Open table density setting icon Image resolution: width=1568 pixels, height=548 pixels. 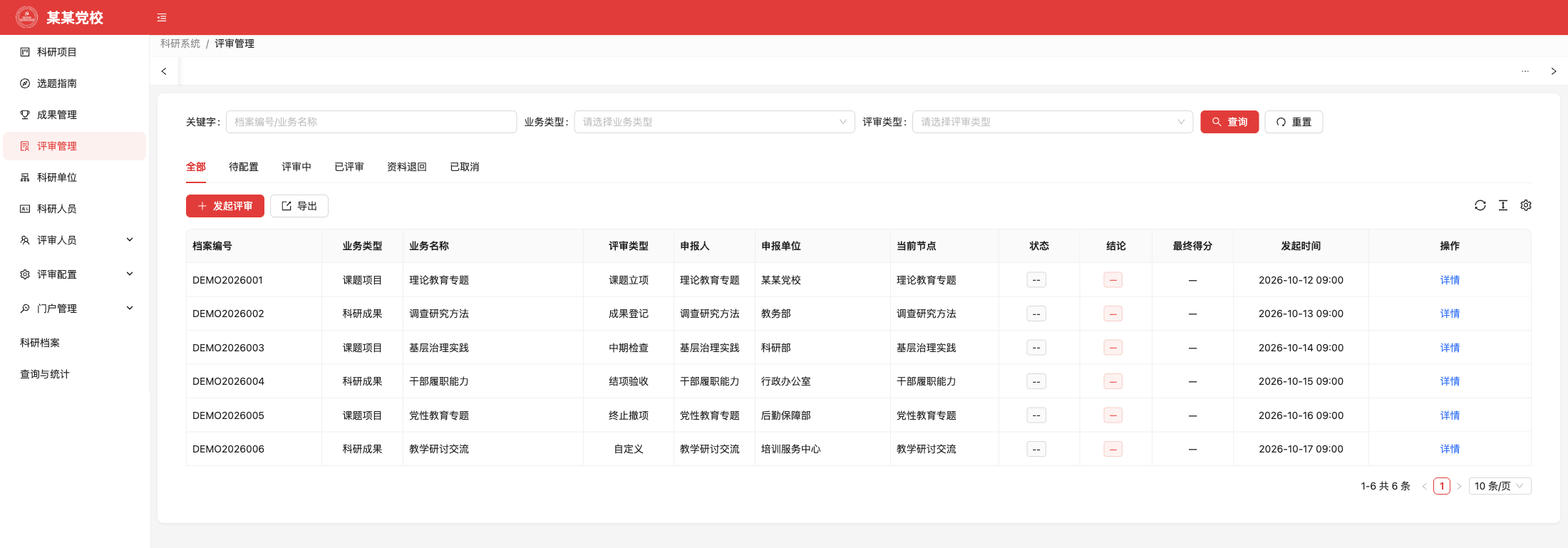[1503, 205]
